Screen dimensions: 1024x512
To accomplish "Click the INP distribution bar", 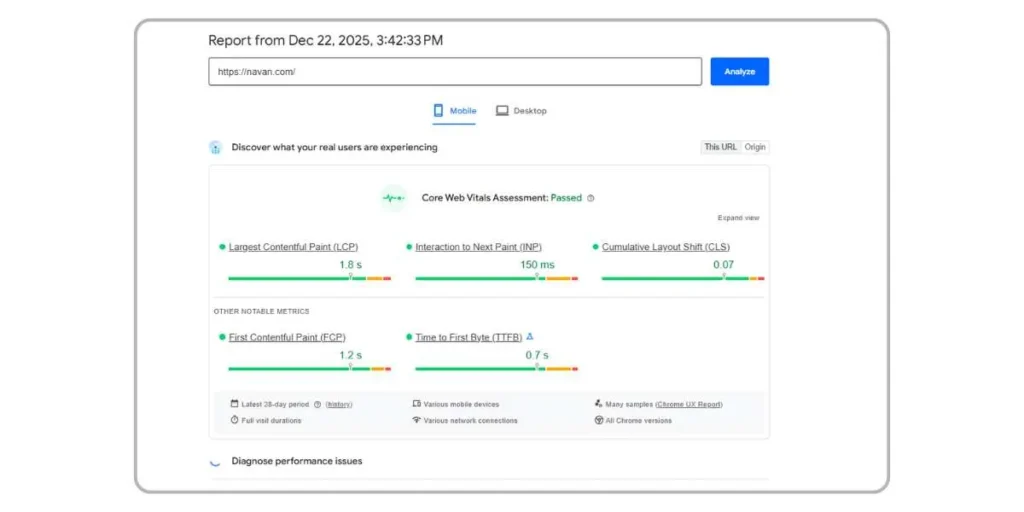I will (496, 278).
